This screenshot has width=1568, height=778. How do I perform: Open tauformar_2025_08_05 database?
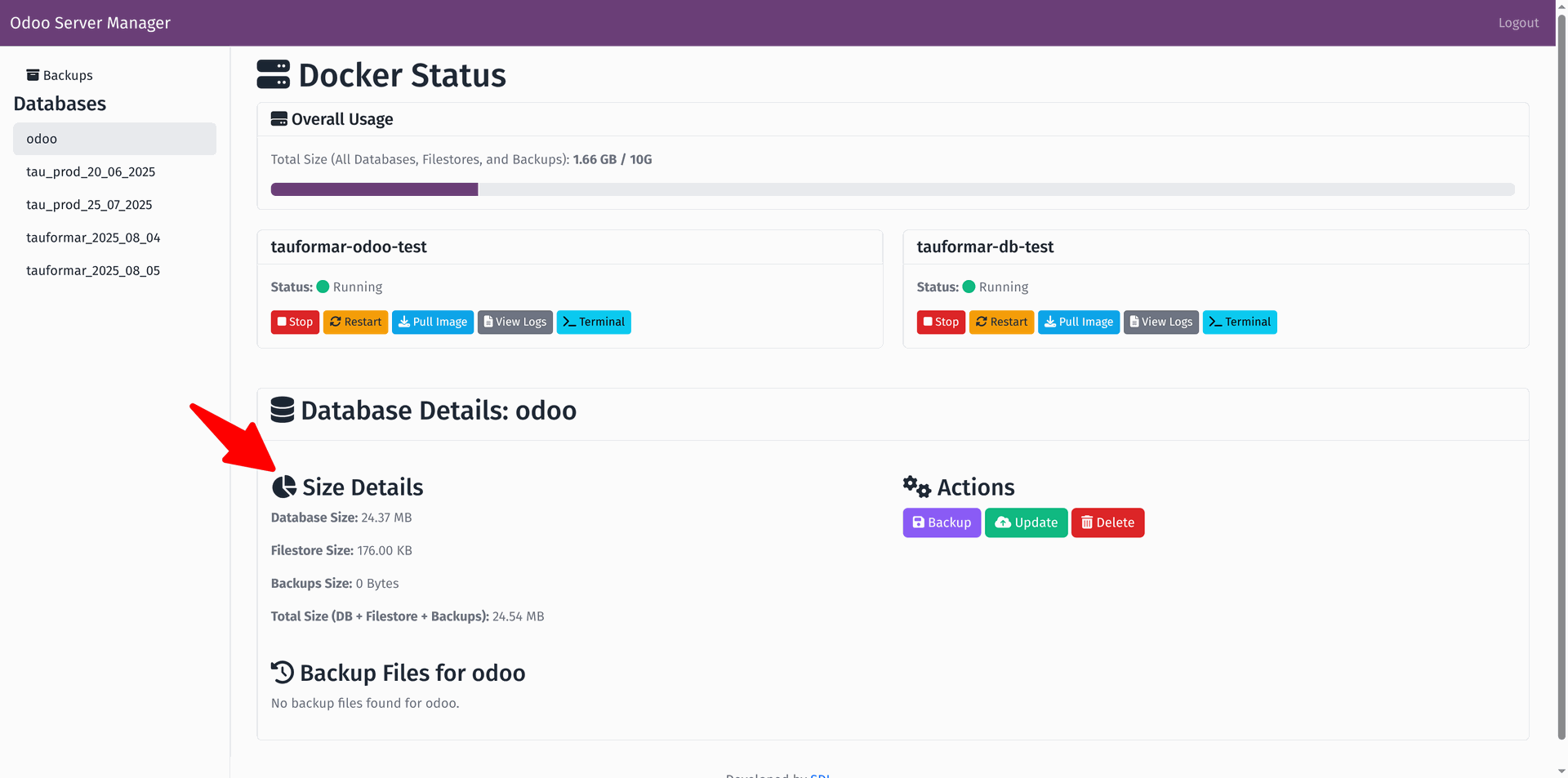(x=93, y=271)
